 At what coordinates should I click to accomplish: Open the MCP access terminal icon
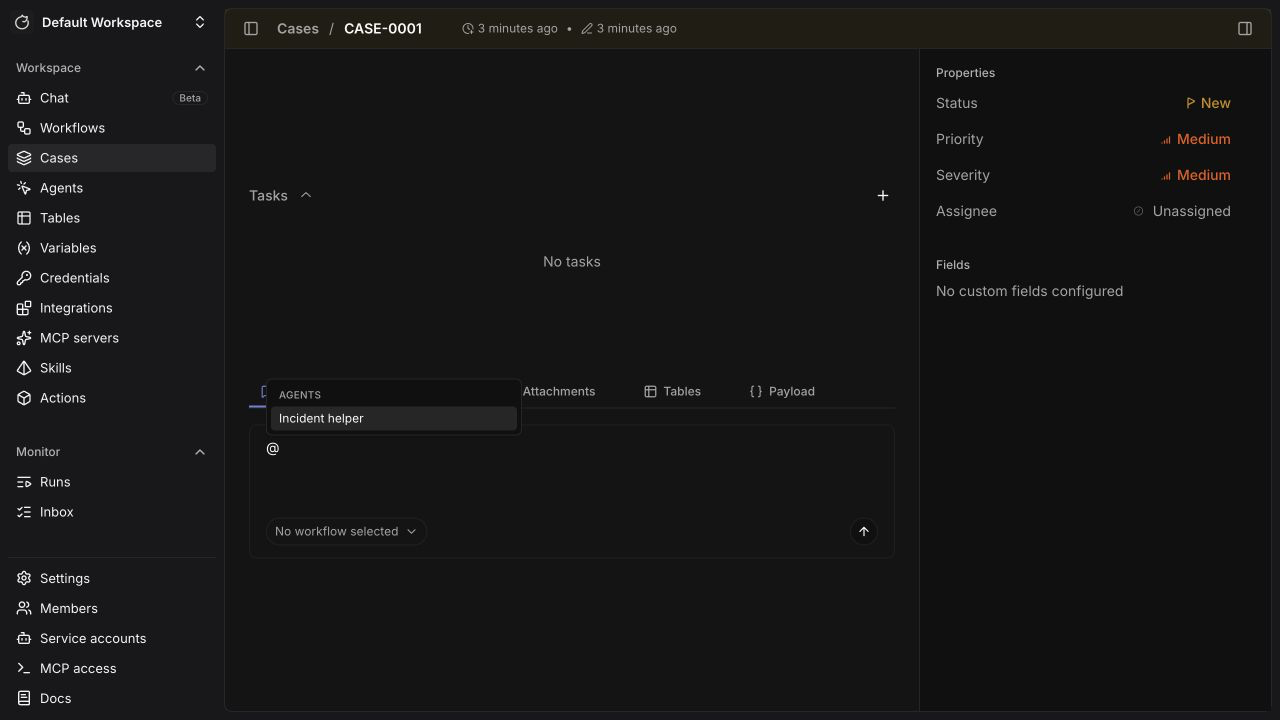tap(24, 668)
